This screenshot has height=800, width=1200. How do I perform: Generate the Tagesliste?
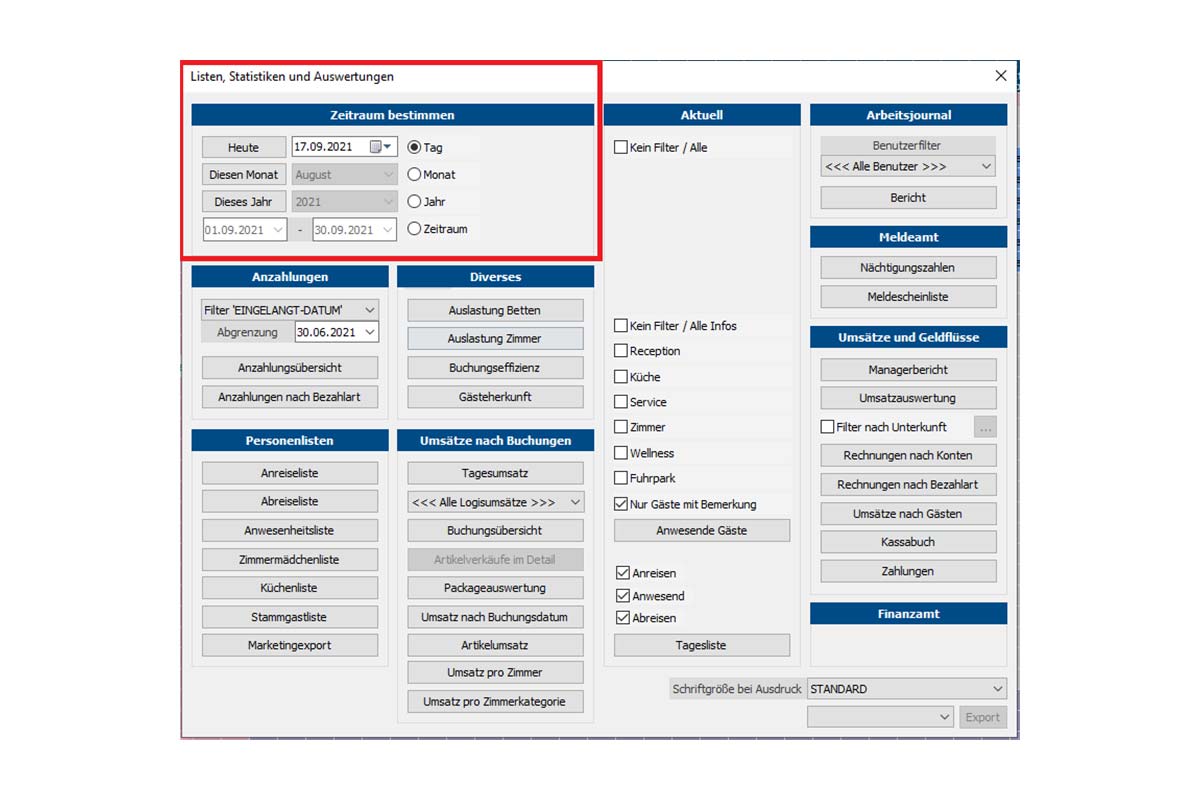[x=701, y=645]
